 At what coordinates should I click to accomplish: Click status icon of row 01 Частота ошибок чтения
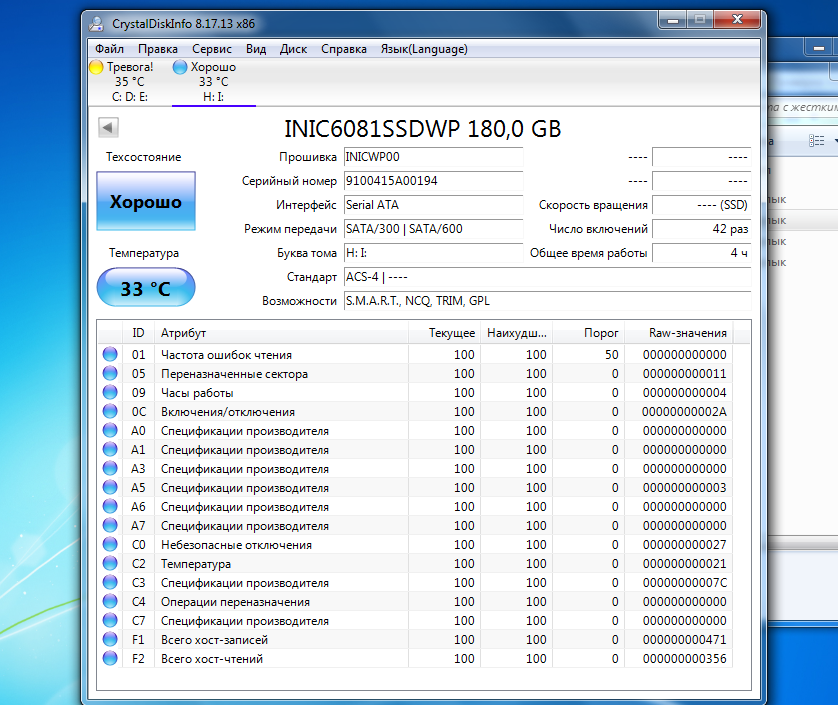tap(110, 354)
